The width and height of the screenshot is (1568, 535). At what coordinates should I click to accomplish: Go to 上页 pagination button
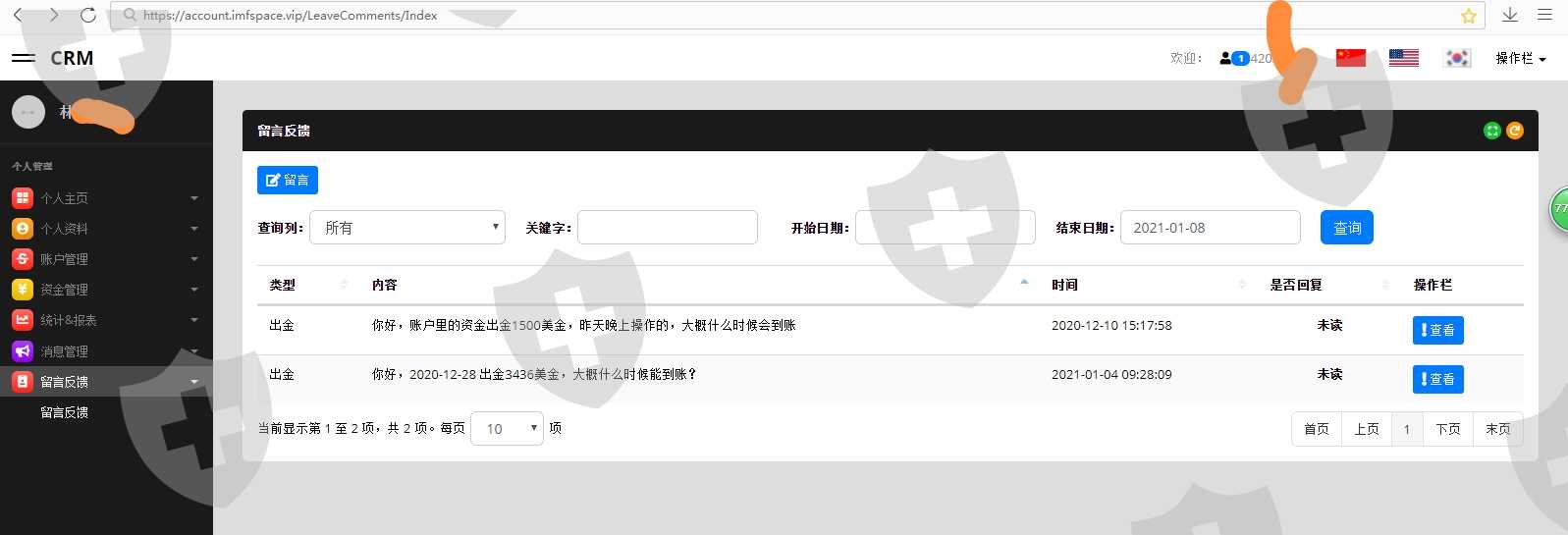[1367, 429]
